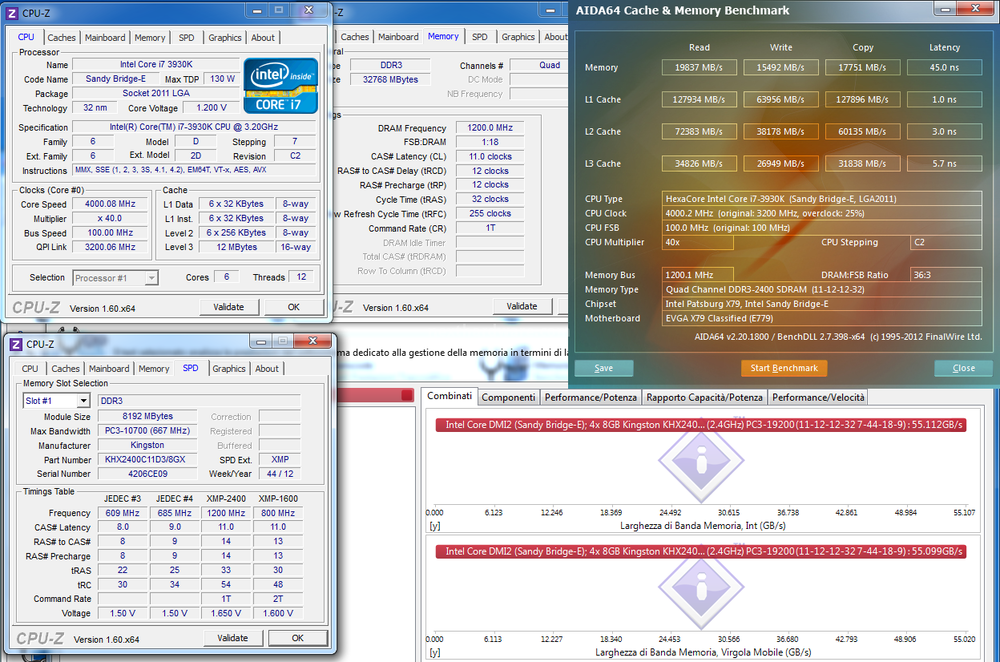Click the red result bar ending in 55.112GB/s
1000x662 pixels.
(701, 425)
